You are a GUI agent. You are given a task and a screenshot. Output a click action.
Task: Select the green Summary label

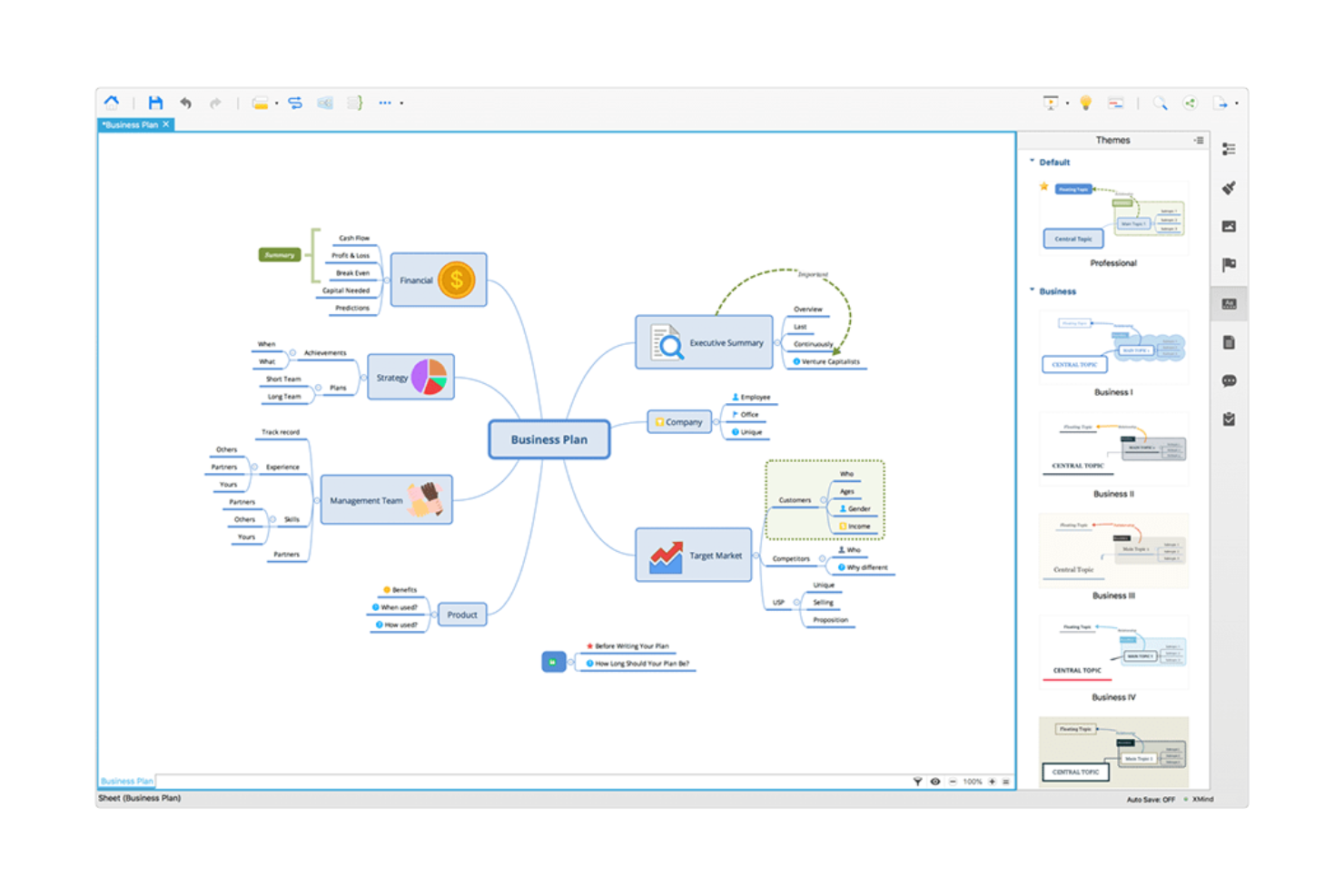coord(280,255)
